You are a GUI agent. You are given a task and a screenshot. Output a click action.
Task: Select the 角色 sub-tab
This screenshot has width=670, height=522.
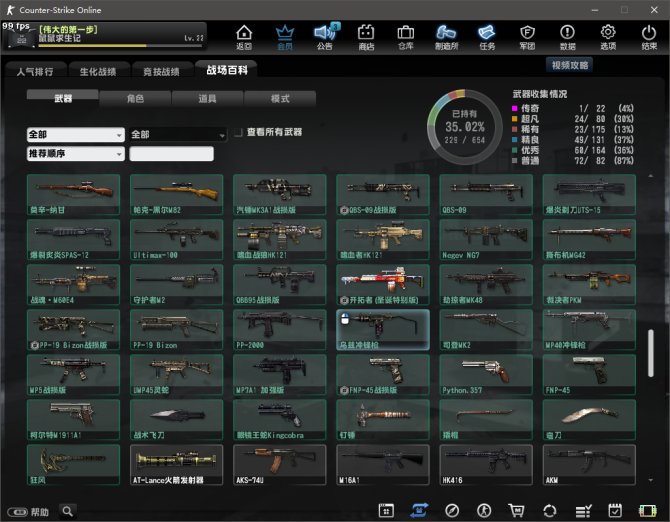tap(135, 98)
